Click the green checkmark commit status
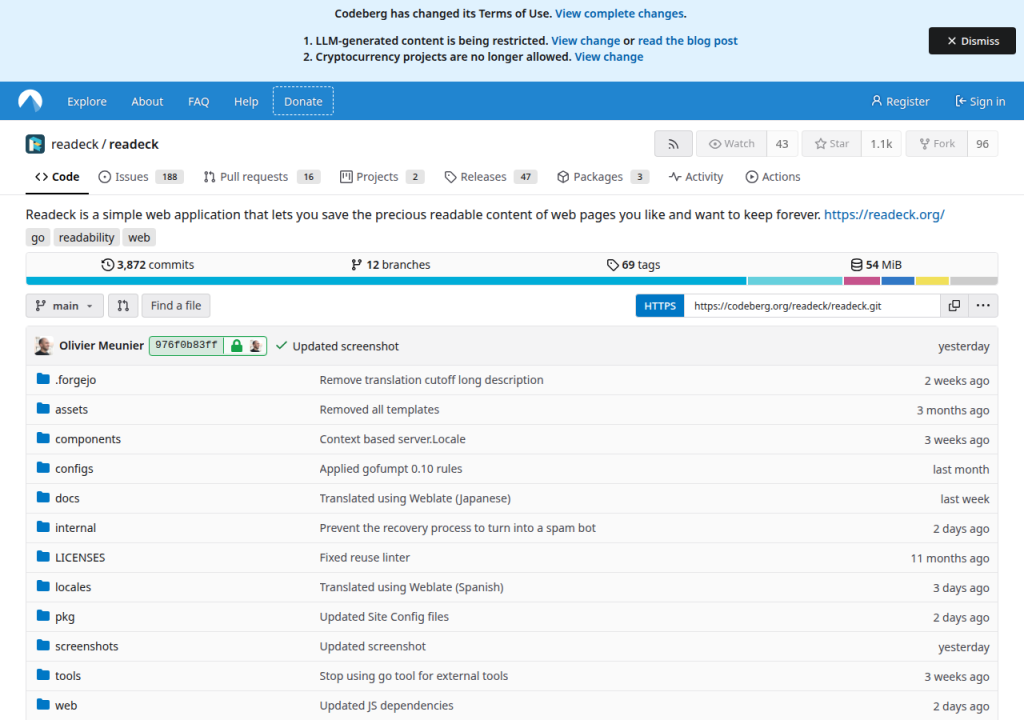The width and height of the screenshot is (1024, 720). (x=281, y=346)
